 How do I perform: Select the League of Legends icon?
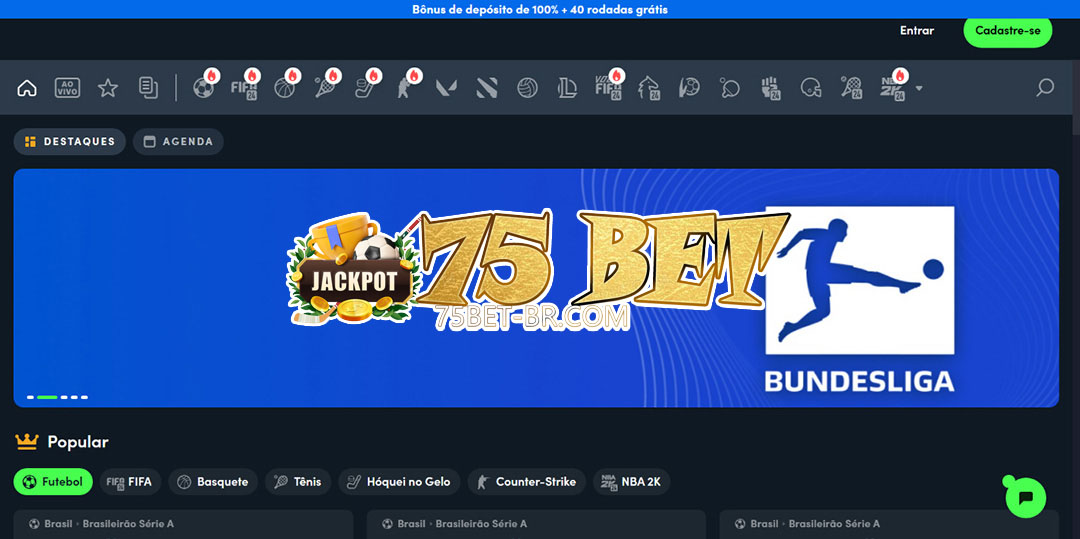click(x=568, y=88)
